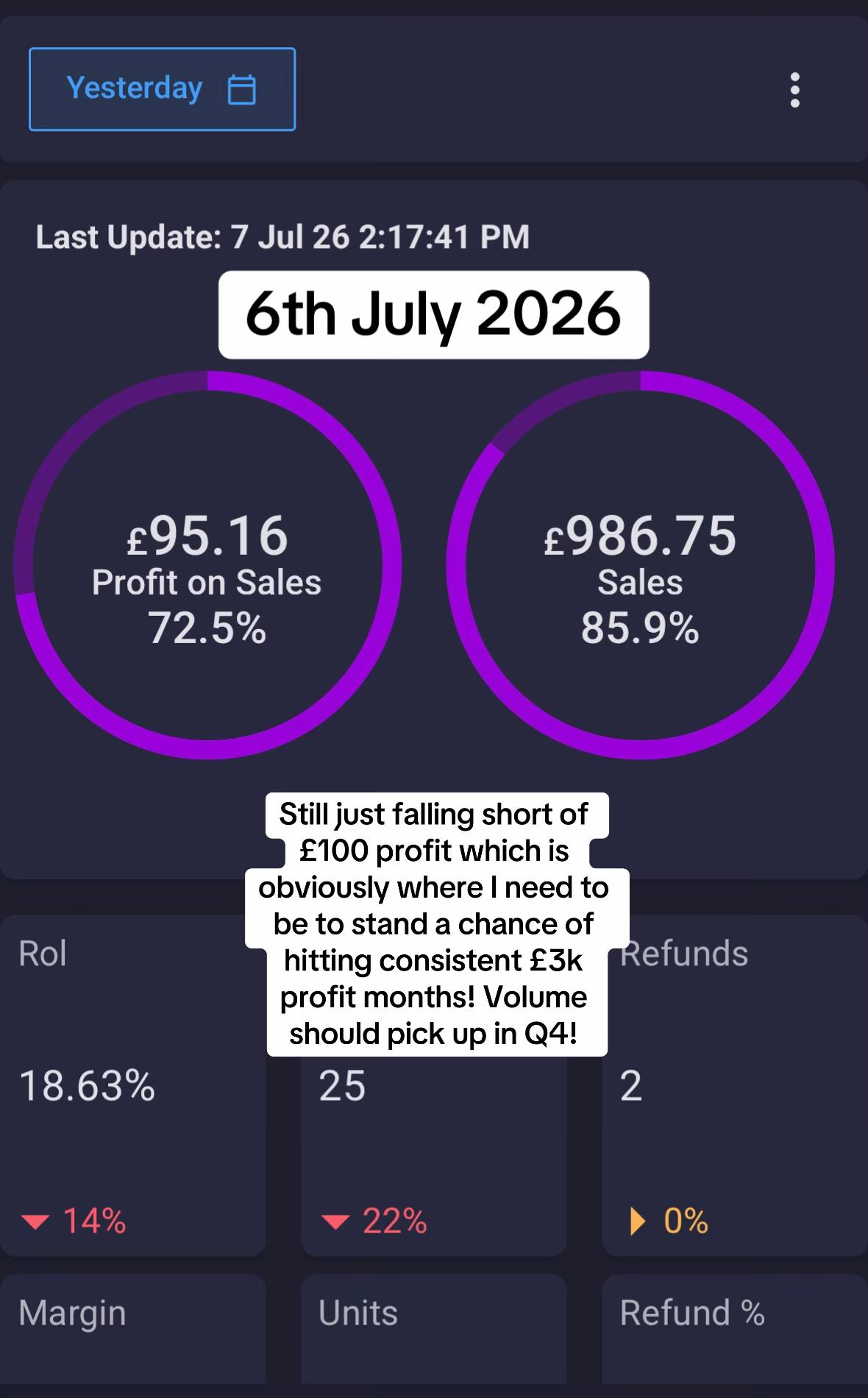Open the three-dot more options menu

click(794, 90)
